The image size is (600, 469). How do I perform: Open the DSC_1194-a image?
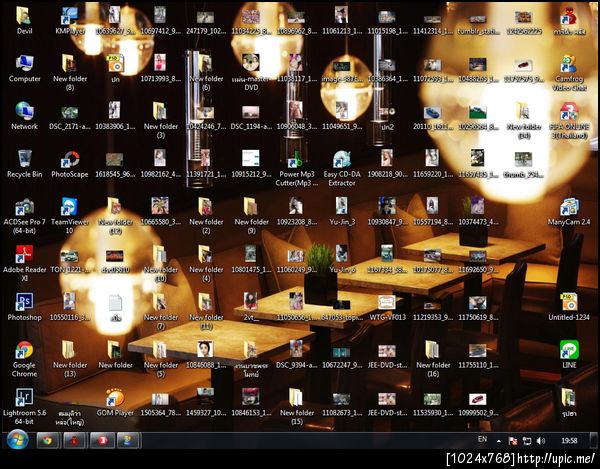(251, 116)
